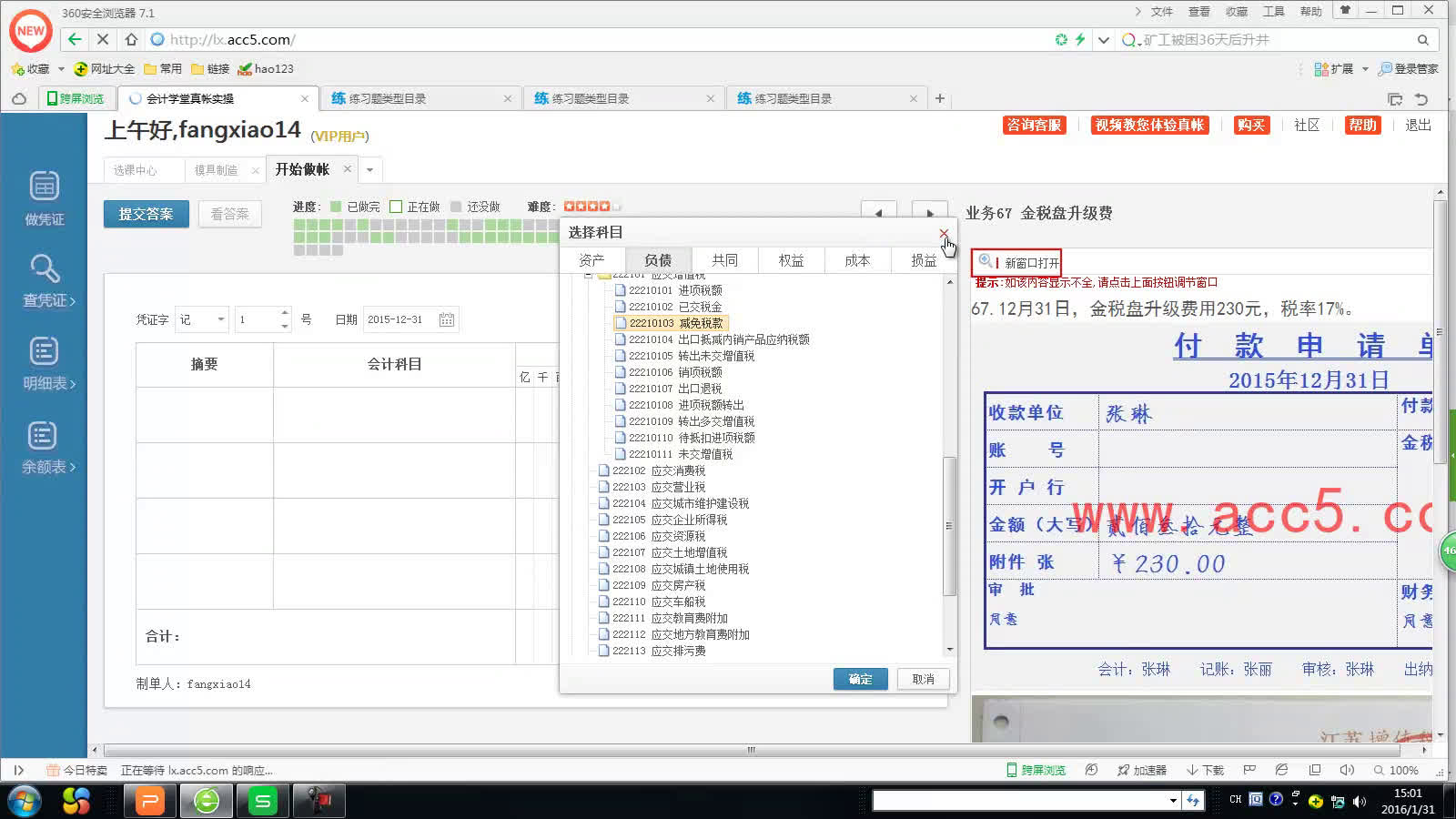Switch to 会计学堂真帐实操 browser tab

coord(217,98)
